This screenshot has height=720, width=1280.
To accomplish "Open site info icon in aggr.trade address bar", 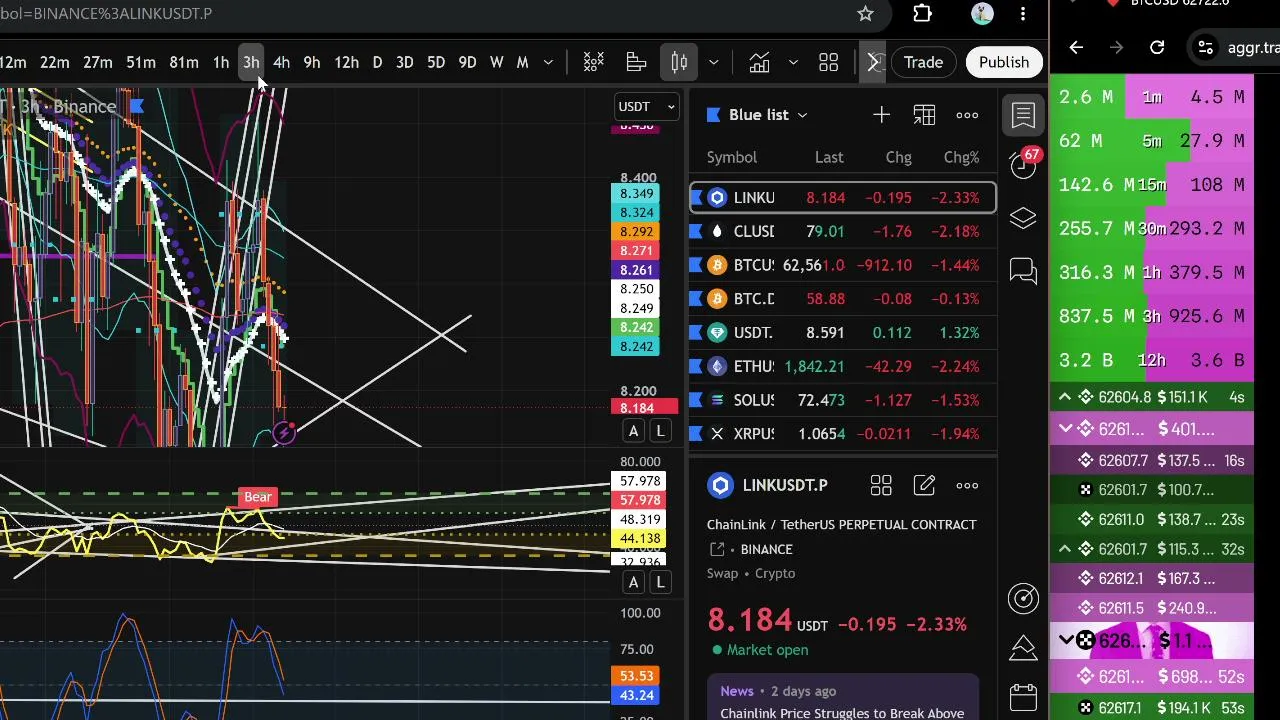I will point(1206,47).
